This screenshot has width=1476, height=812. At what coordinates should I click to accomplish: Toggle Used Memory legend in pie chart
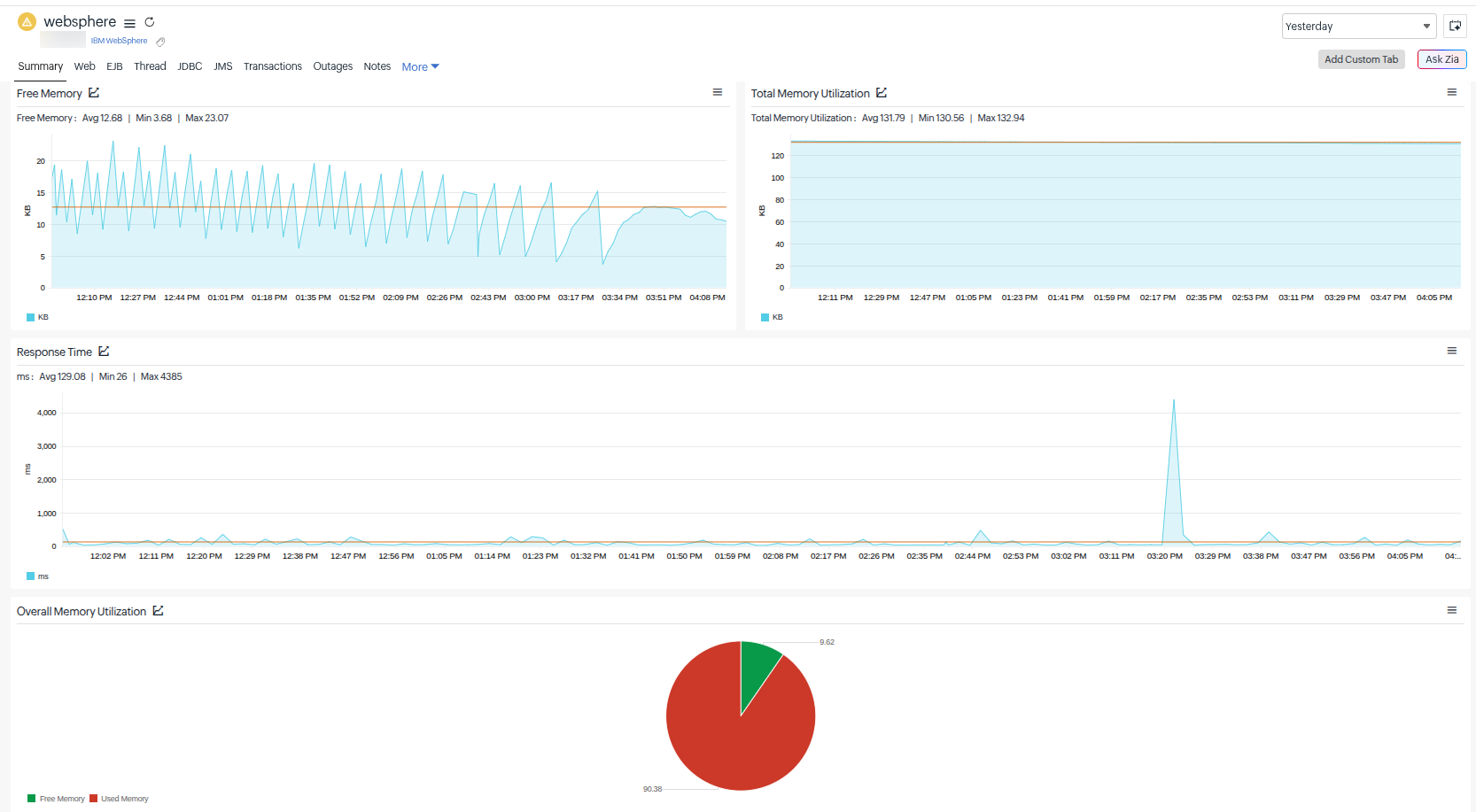(x=120, y=799)
